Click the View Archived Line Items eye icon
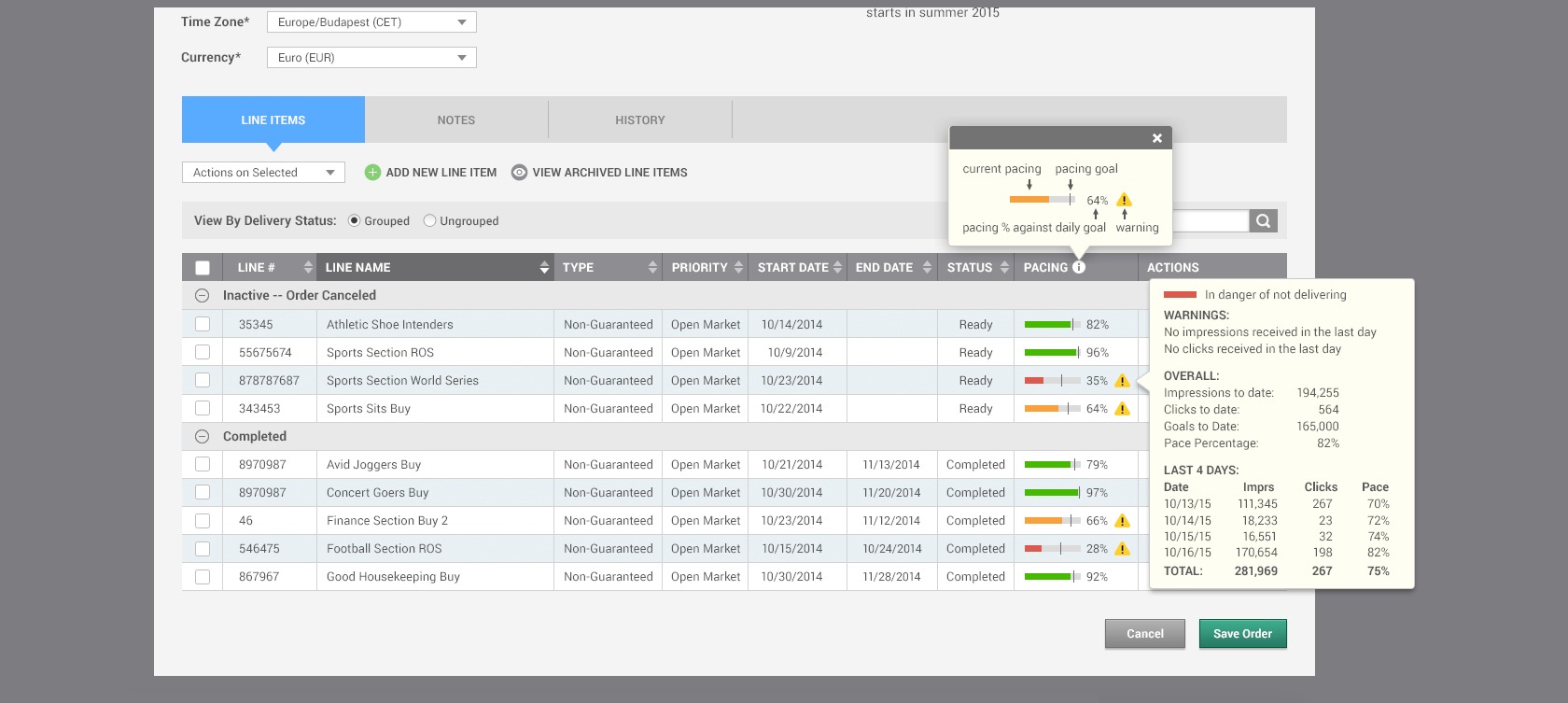Image resolution: width=1568 pixels, height=703 pixels. pyautogui.click(x=519, y=173)
